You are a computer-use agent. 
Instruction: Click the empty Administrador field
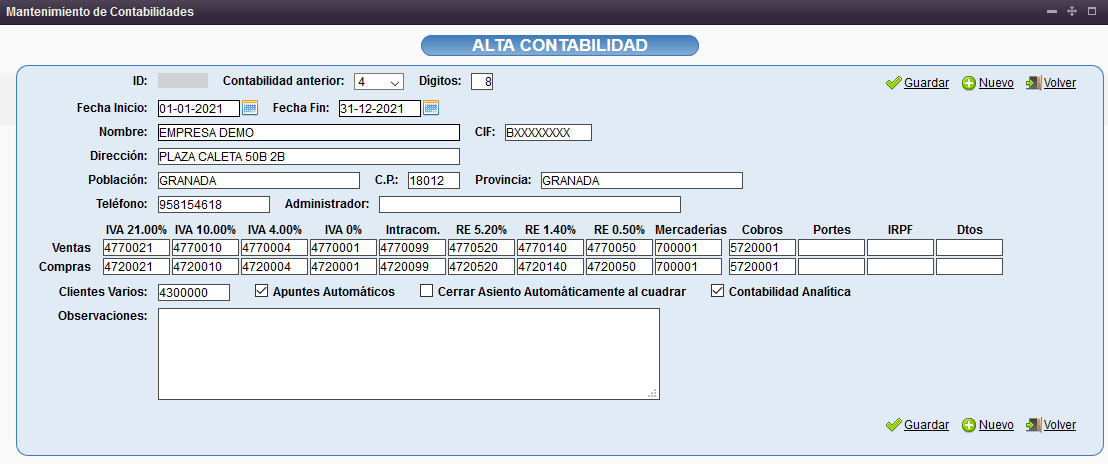click(530, 204)
